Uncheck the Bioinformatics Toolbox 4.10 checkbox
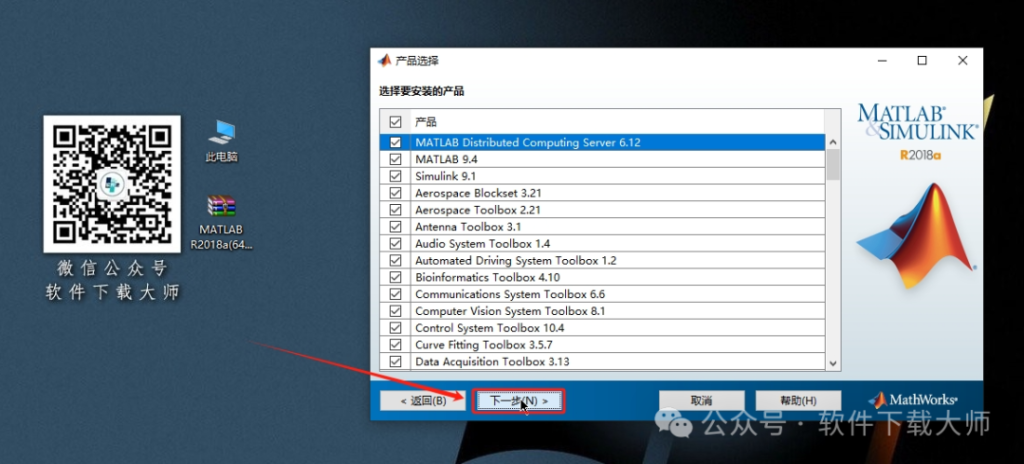 pos(396,277)
